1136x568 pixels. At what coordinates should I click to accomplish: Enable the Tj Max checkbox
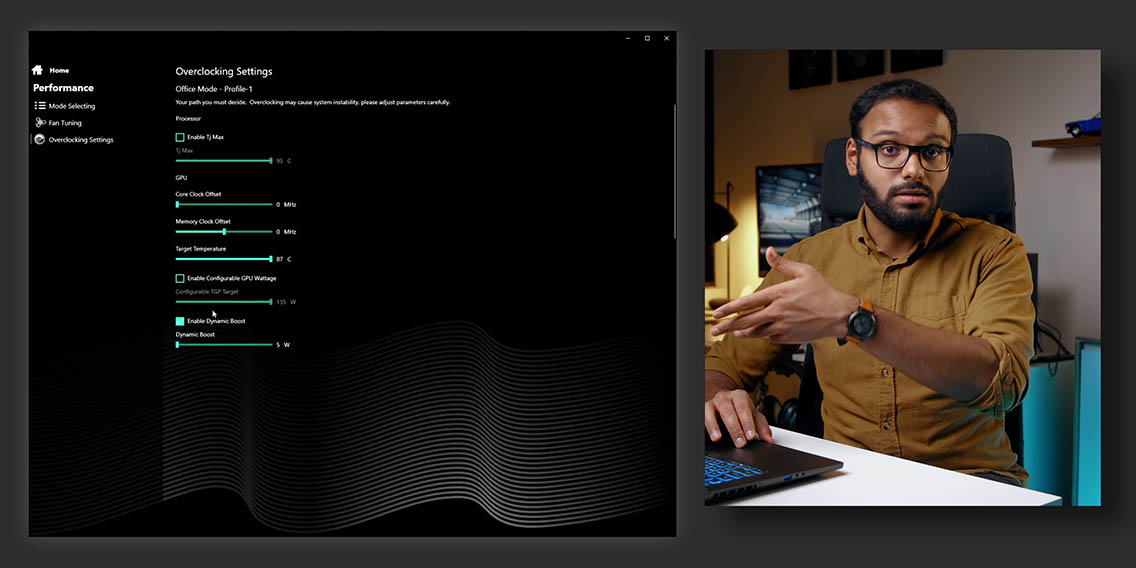pos(180,137)
